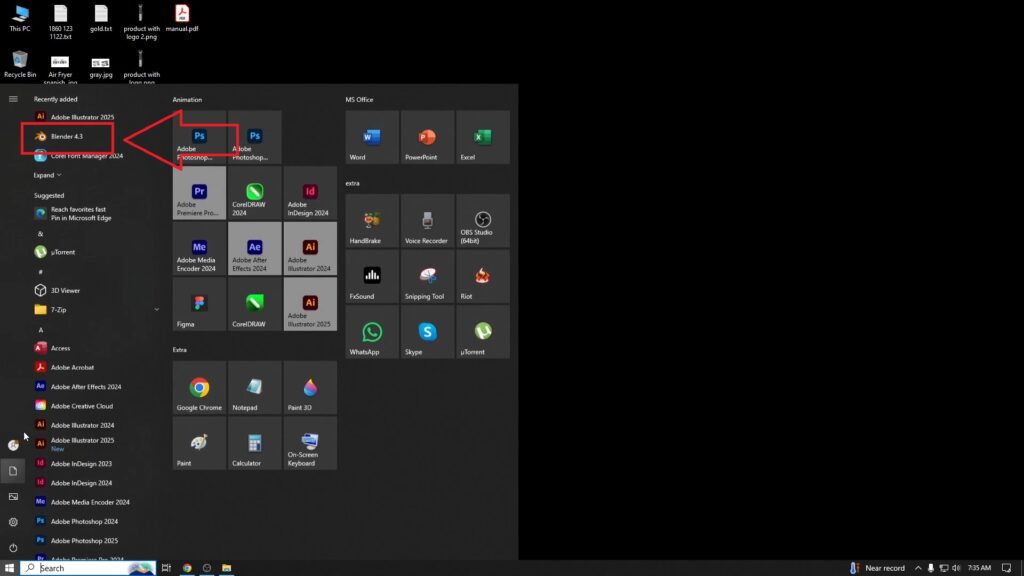Launch Adobe Media Encoder 2024 tile
Screen dimensions: 1024x576
199,248
